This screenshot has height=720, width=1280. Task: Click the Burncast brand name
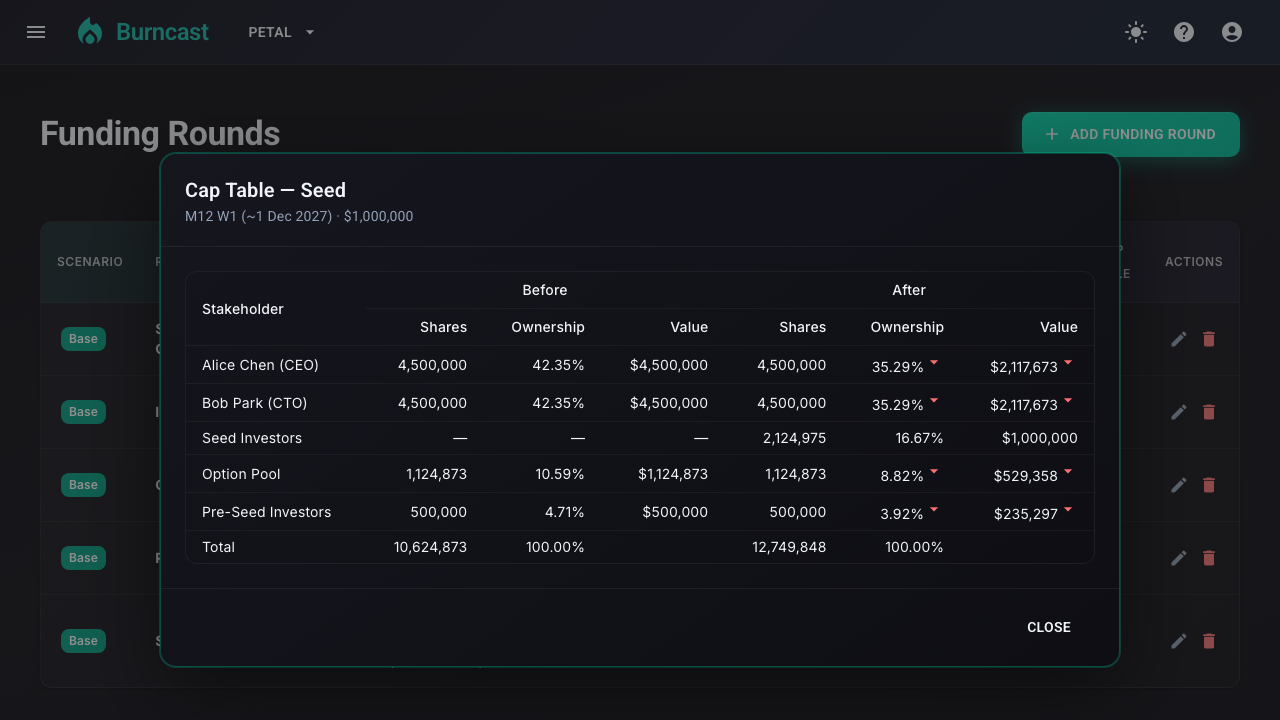pos(162,32)
